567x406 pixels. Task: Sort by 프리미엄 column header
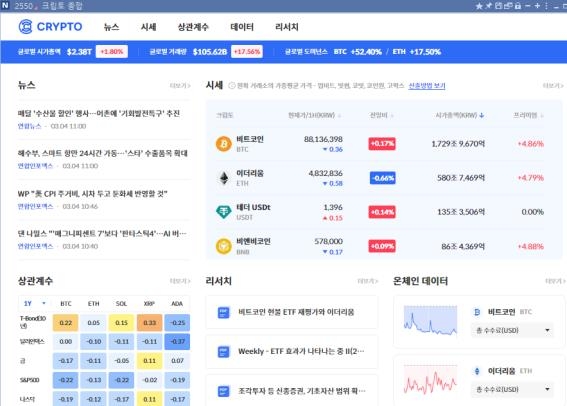tap(528, 115)
